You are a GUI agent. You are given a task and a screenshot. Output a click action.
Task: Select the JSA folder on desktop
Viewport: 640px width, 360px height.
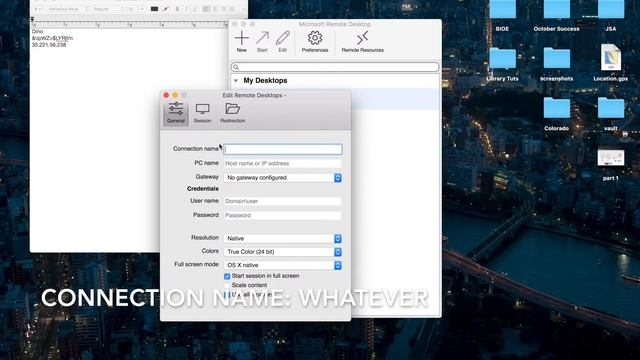point(611,10)
